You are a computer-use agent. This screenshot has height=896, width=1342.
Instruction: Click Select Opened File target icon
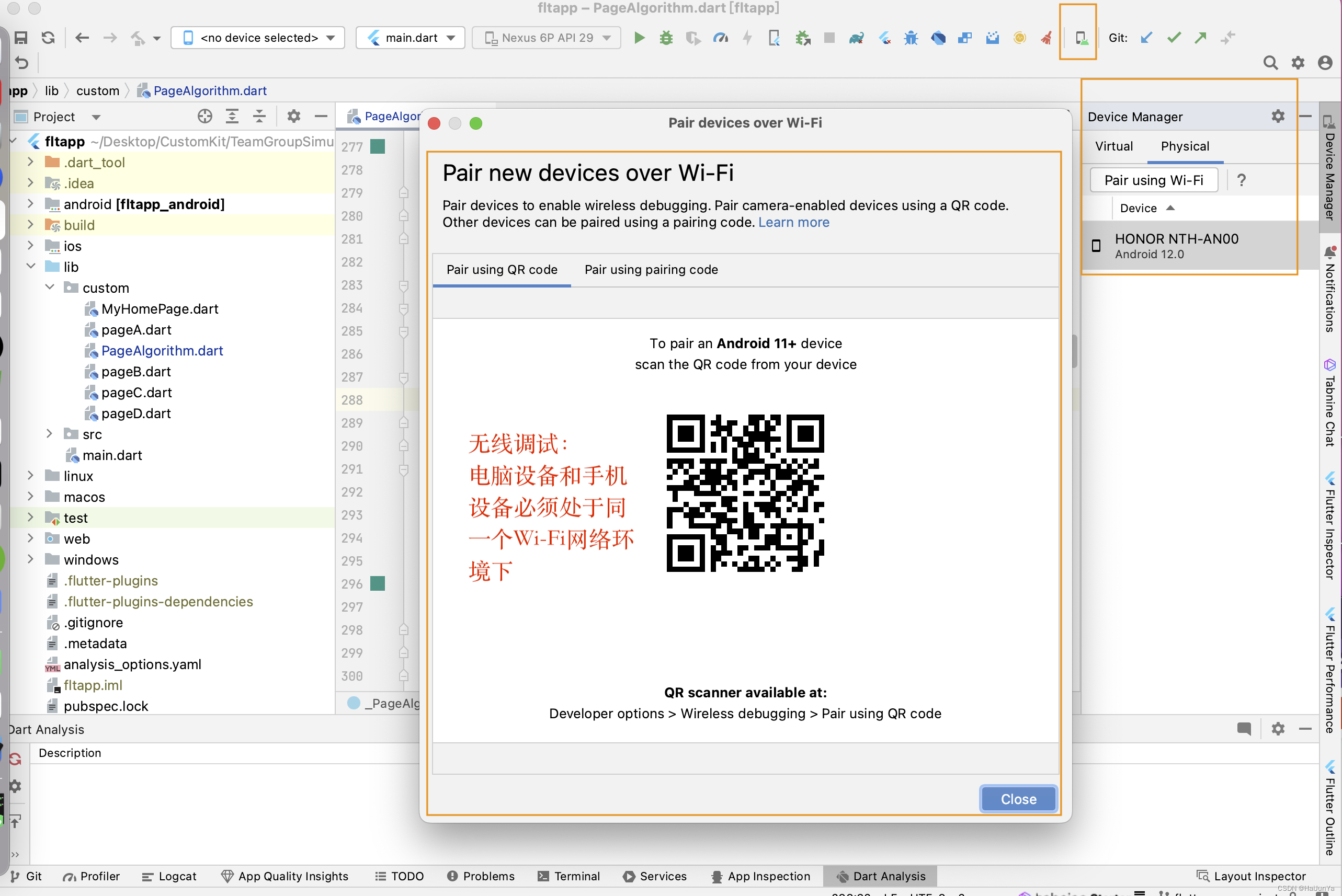(x=204, y=117)
